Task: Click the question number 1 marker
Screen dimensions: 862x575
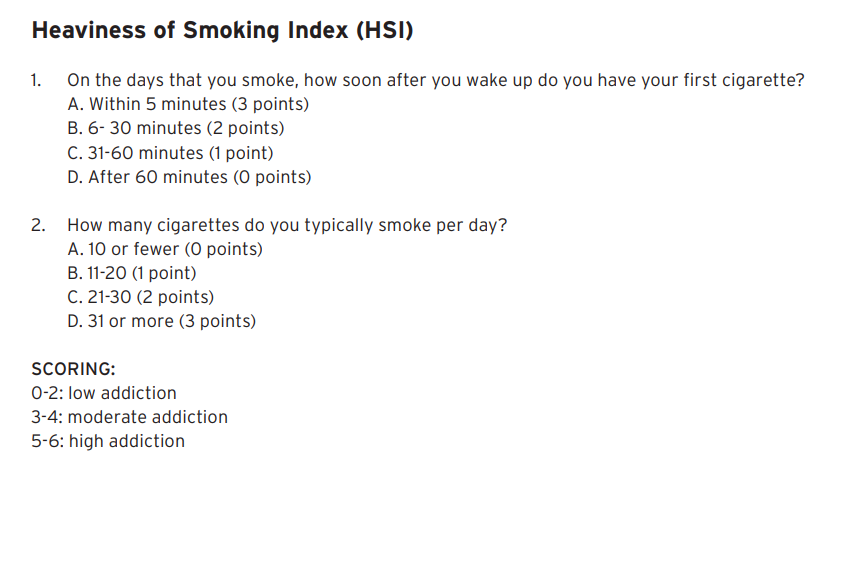Action: tap(37, 81)
